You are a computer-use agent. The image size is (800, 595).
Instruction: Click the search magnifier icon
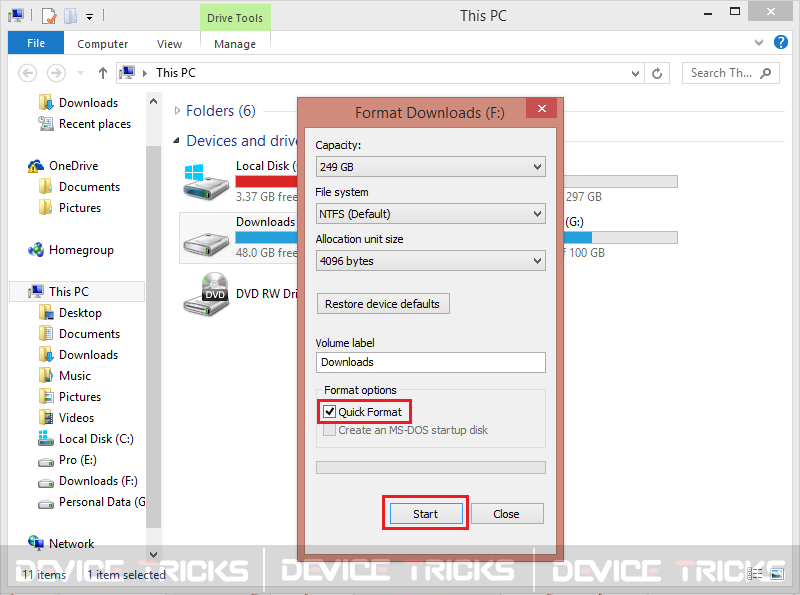tap(765, 73)
